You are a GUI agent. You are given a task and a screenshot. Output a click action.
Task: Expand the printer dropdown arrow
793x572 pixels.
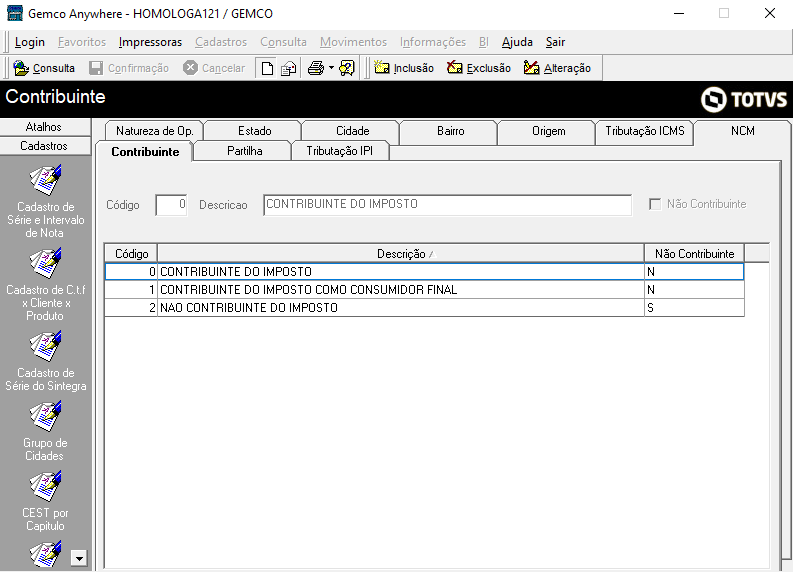(x=331, y=67)
